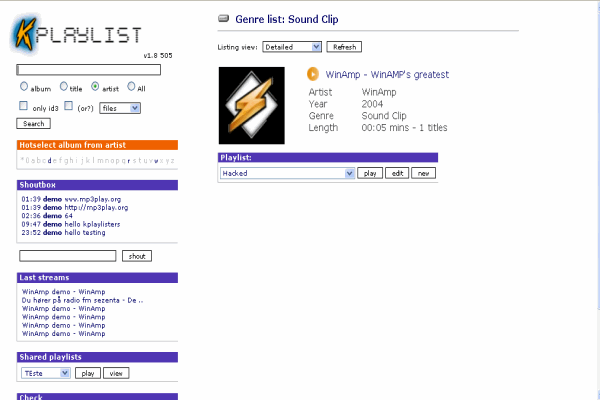Tick the (or?) checkbox
The width and height of the screenshot is (600, 400).
tap(69, 106)
